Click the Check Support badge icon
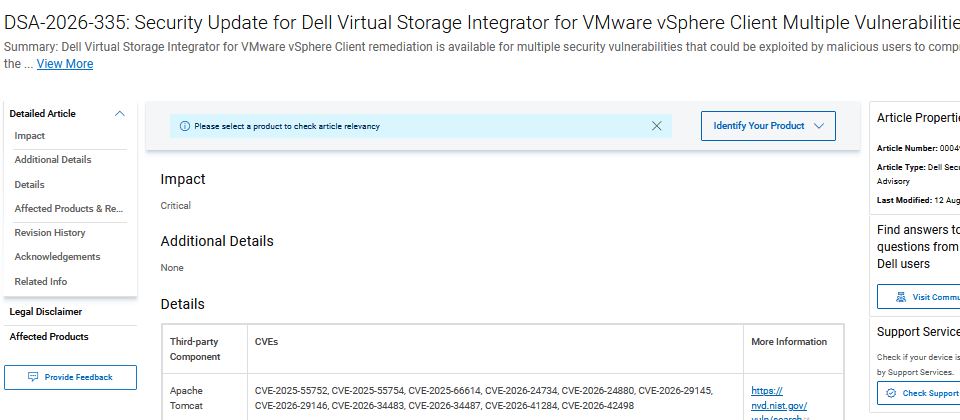 pyautogui.click(x=891, y=393)
